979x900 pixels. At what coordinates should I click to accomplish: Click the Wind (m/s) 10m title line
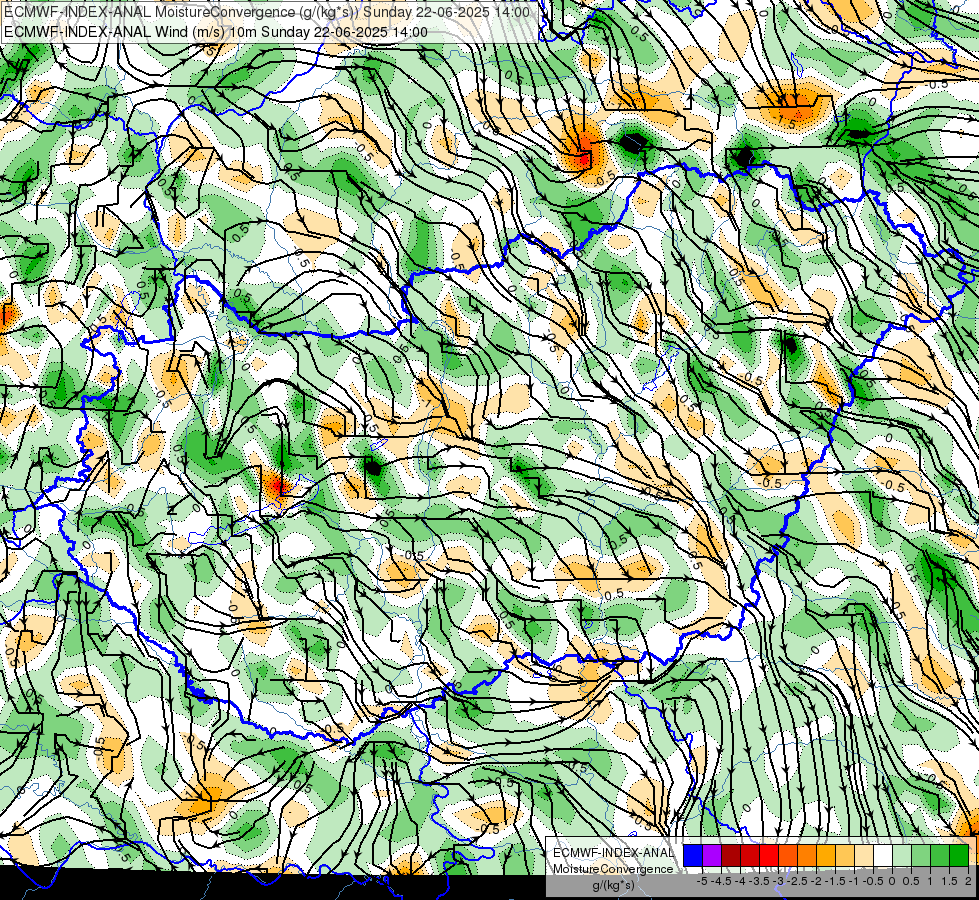pos(216,32)
